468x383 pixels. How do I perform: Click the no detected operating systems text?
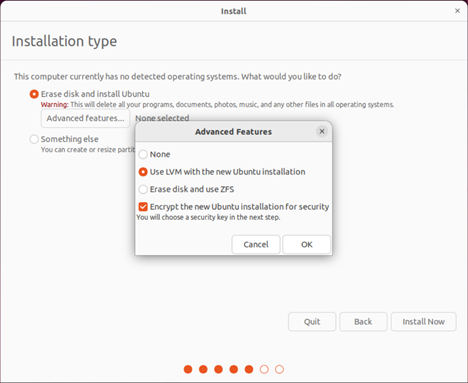tap(178, 77)
